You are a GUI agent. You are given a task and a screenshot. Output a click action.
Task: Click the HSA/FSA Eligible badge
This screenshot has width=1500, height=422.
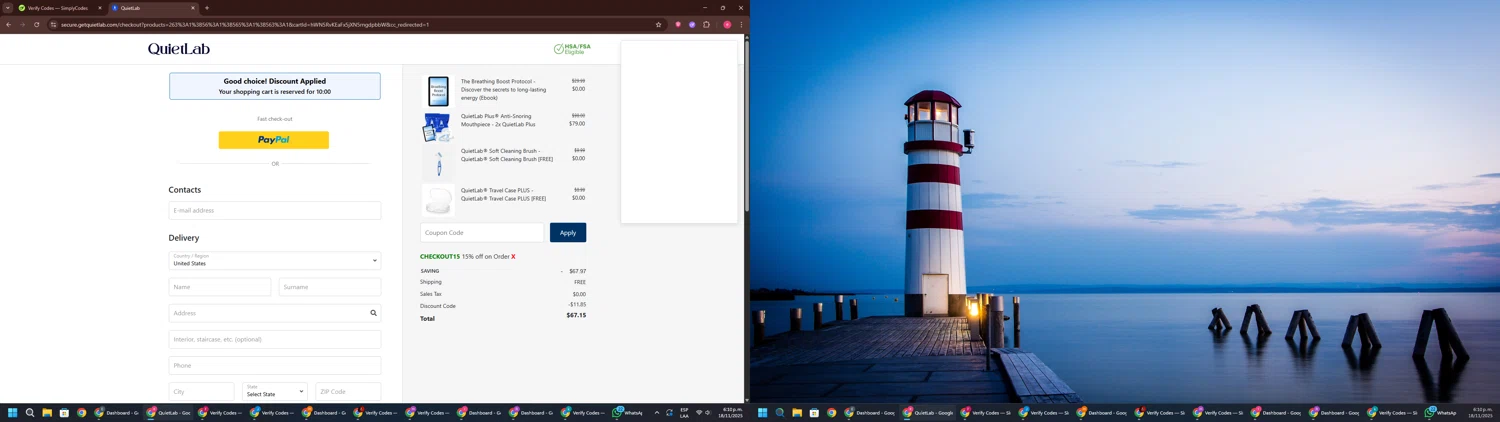tap(572, 48)
